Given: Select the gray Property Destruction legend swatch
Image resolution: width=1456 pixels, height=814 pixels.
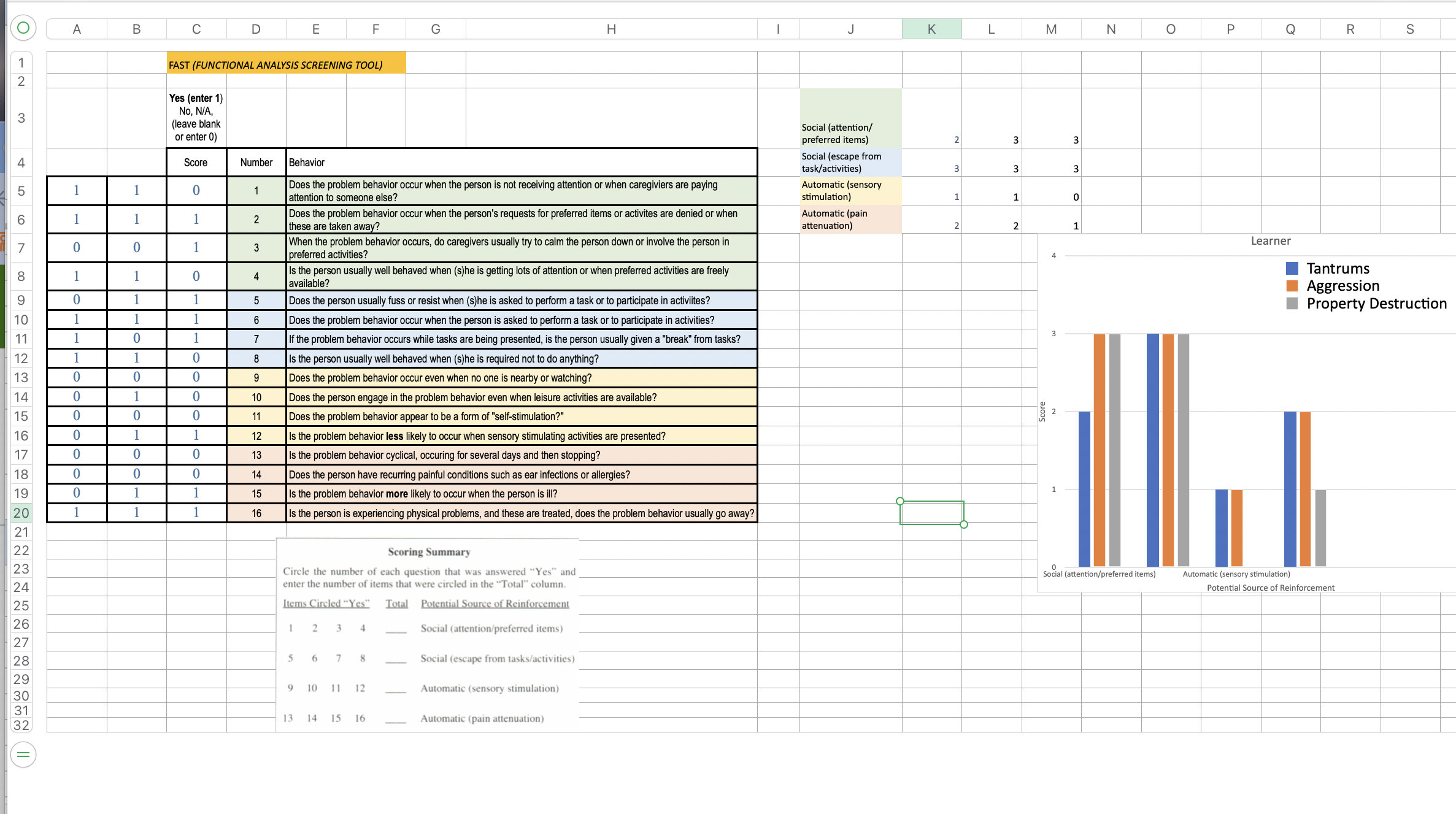Looking at the screenshot, I should coord(1292,303).
